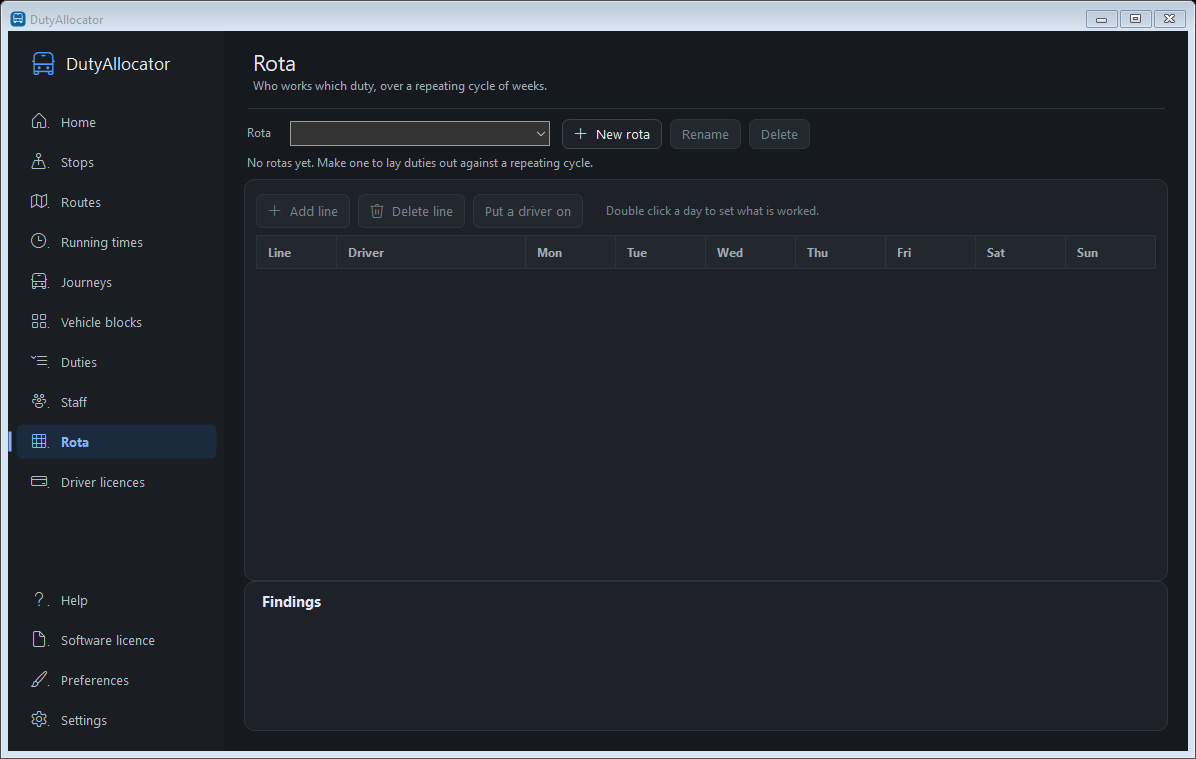Switch to the Journeys page

[x=117, y=282]
